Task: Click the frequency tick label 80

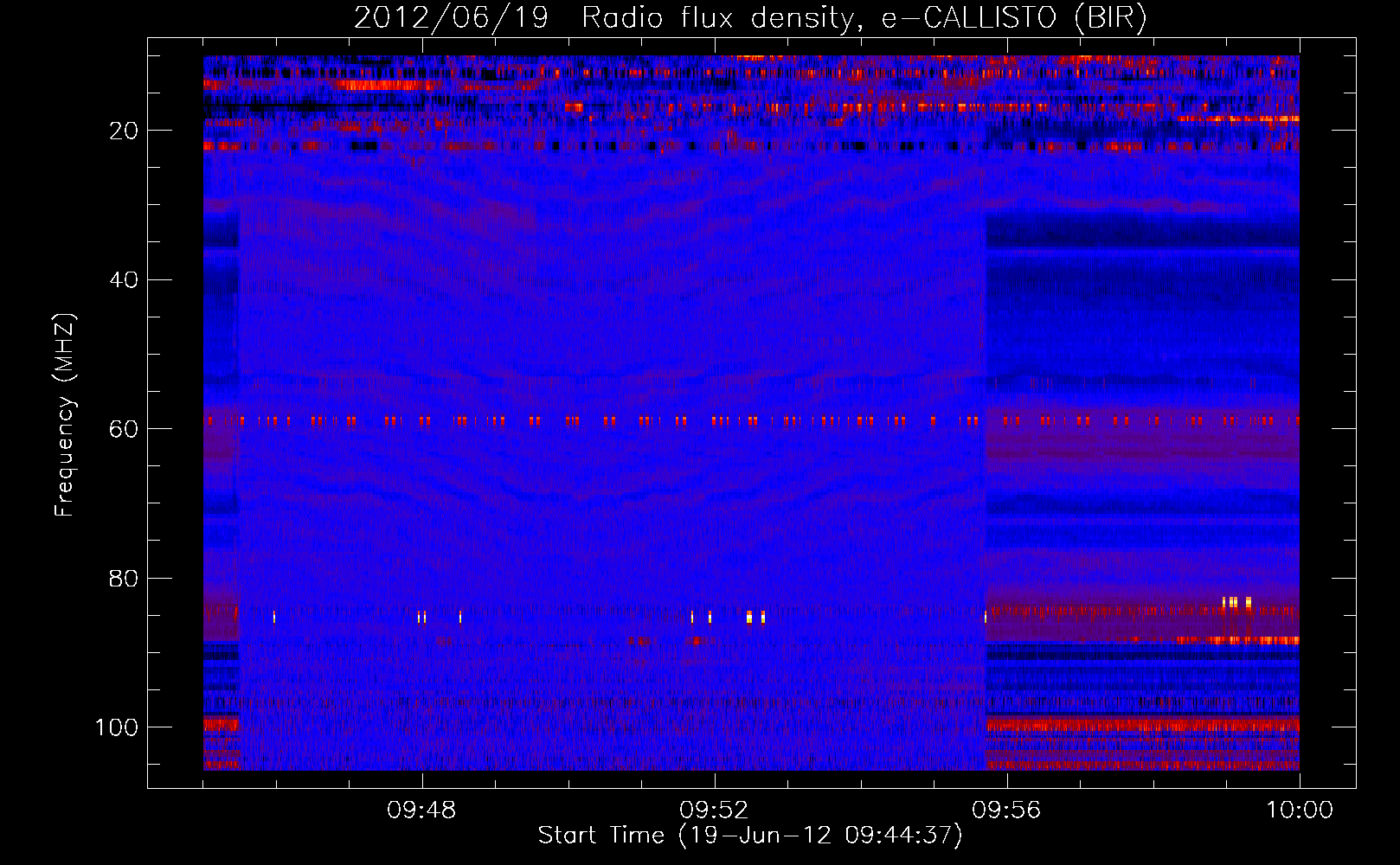Action: [x=125, y=578]
